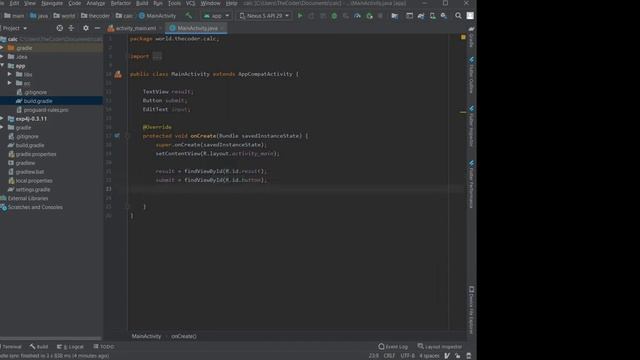Open the Event Log
The image size is (640, 360).
(393, 347)
